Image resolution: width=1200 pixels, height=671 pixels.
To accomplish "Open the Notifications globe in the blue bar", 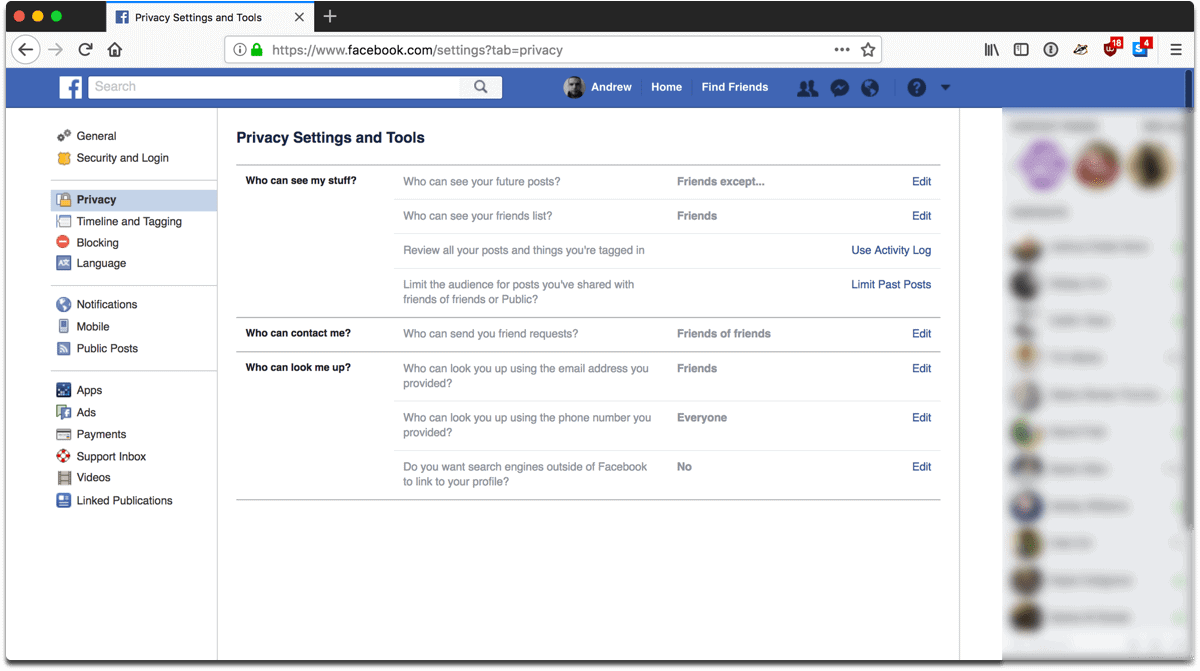I will point(870,88).
